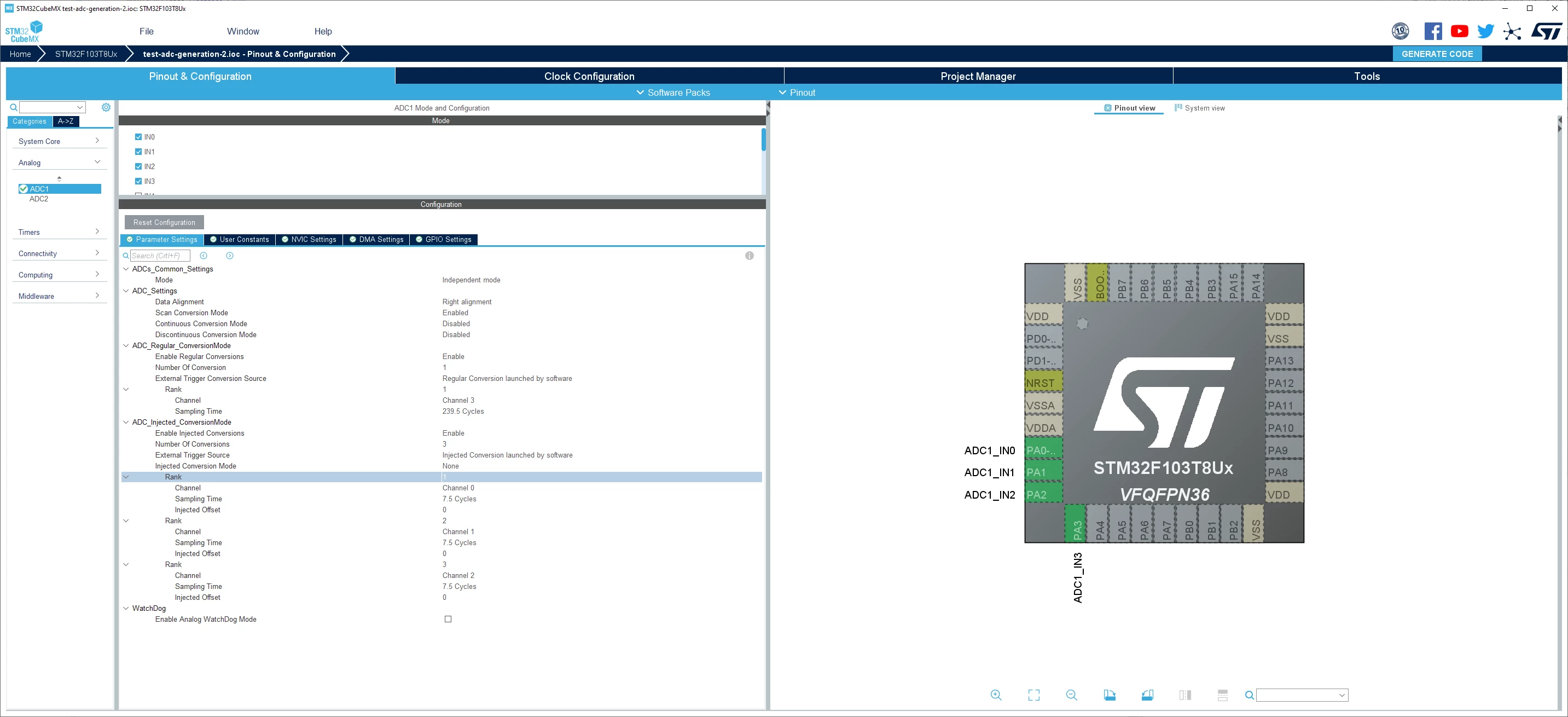1568x717 pixels.
Task: Click the pin search magnifier icon
Action: [1249, 695]
